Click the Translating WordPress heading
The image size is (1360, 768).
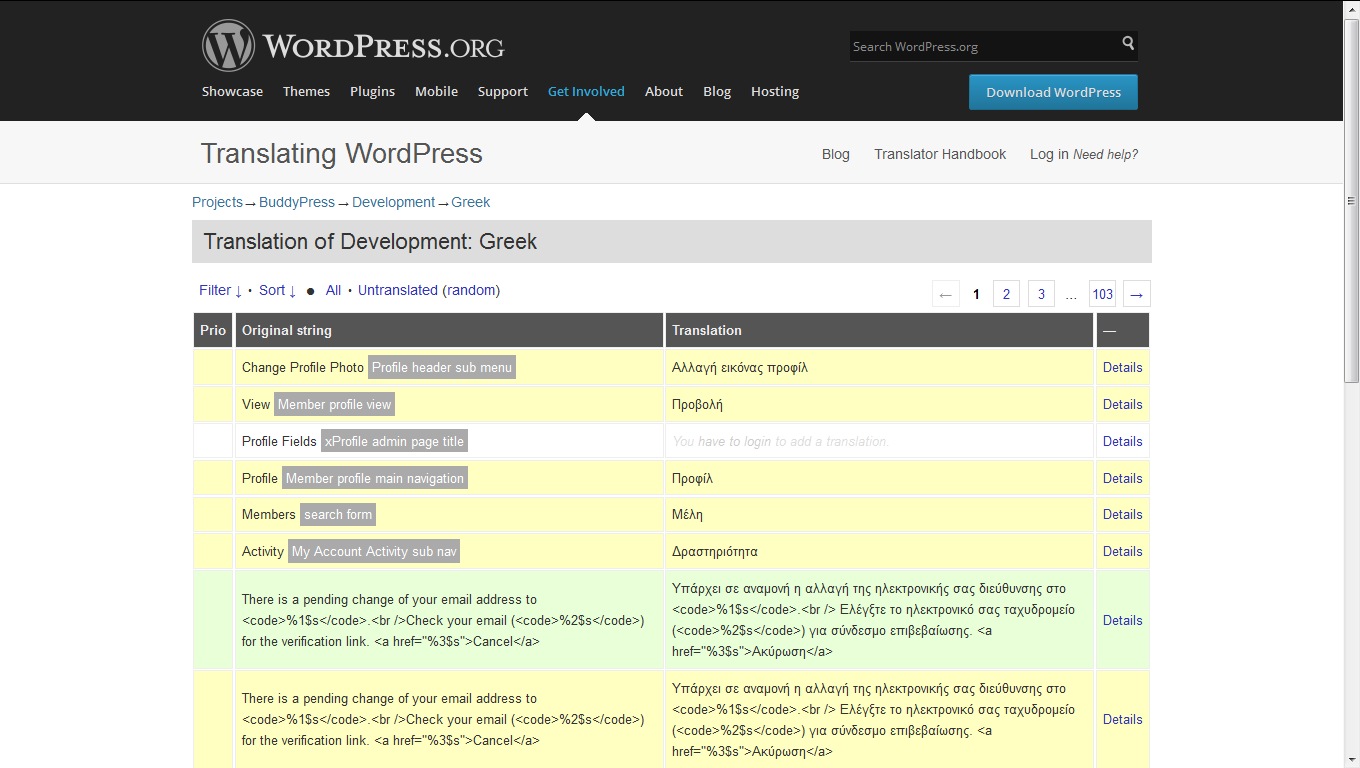pyautogui.click(x=342, y=154)
